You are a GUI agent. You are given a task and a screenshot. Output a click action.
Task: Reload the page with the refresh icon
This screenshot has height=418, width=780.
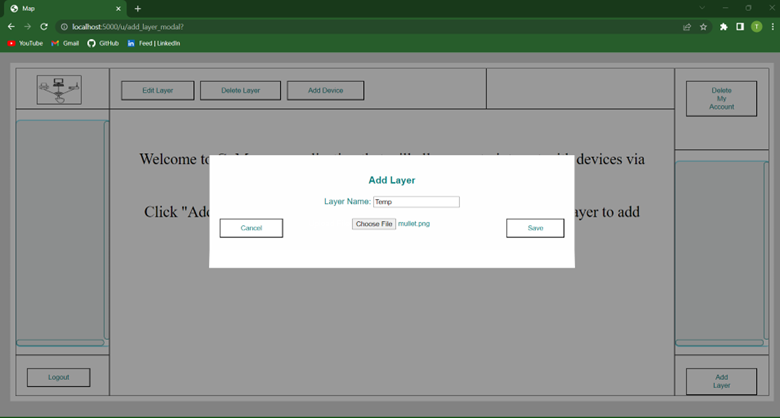tap(44, 27)
